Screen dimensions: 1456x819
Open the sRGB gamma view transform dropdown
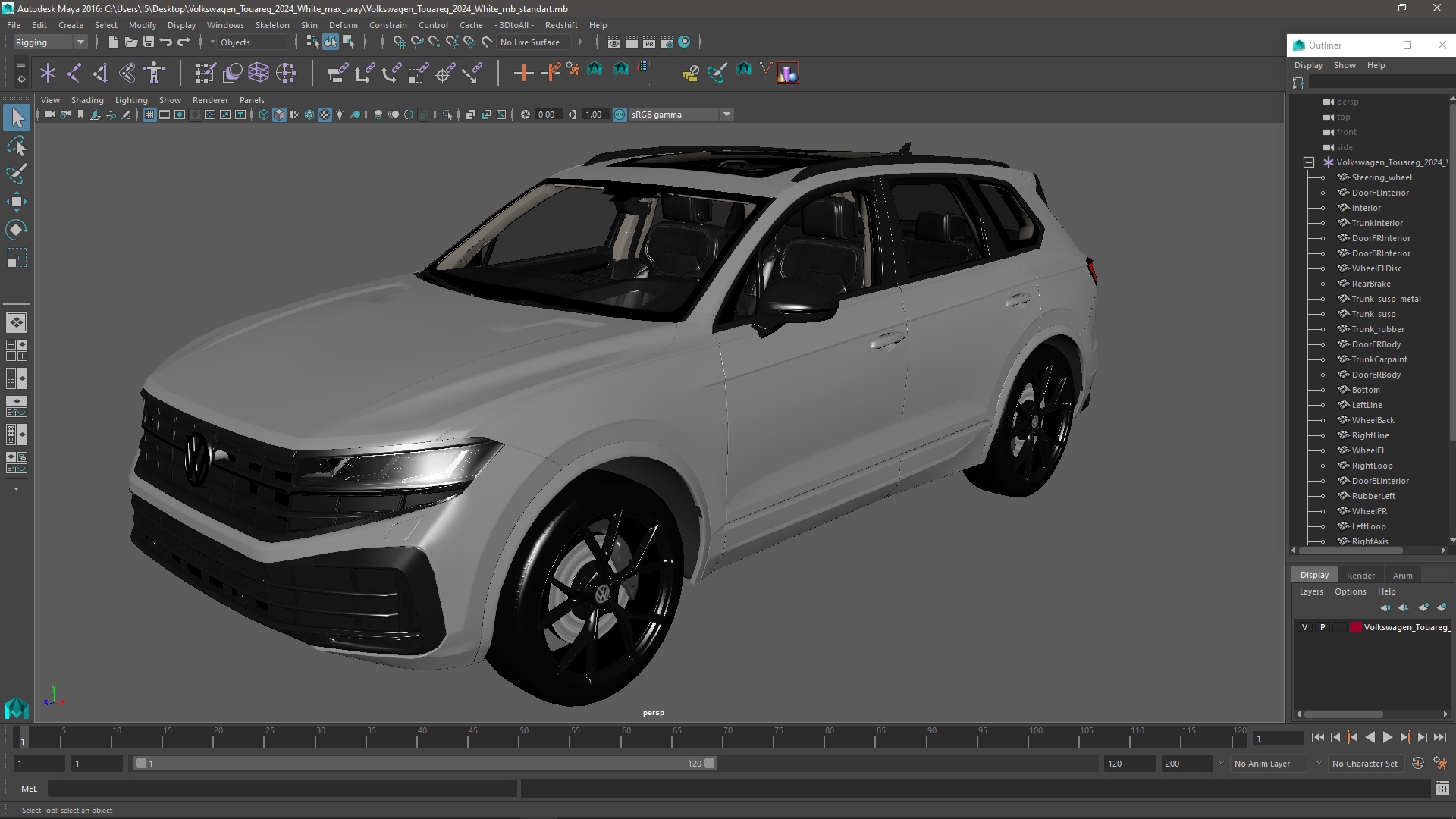pos(681,115)
